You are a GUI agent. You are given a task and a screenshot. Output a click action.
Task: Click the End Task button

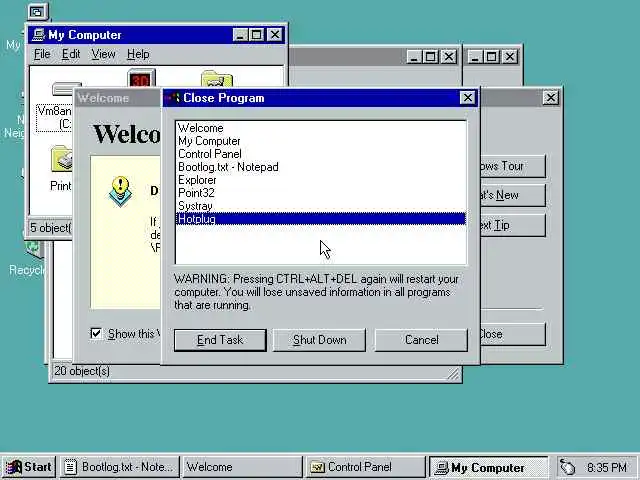[x=220, y=340]
